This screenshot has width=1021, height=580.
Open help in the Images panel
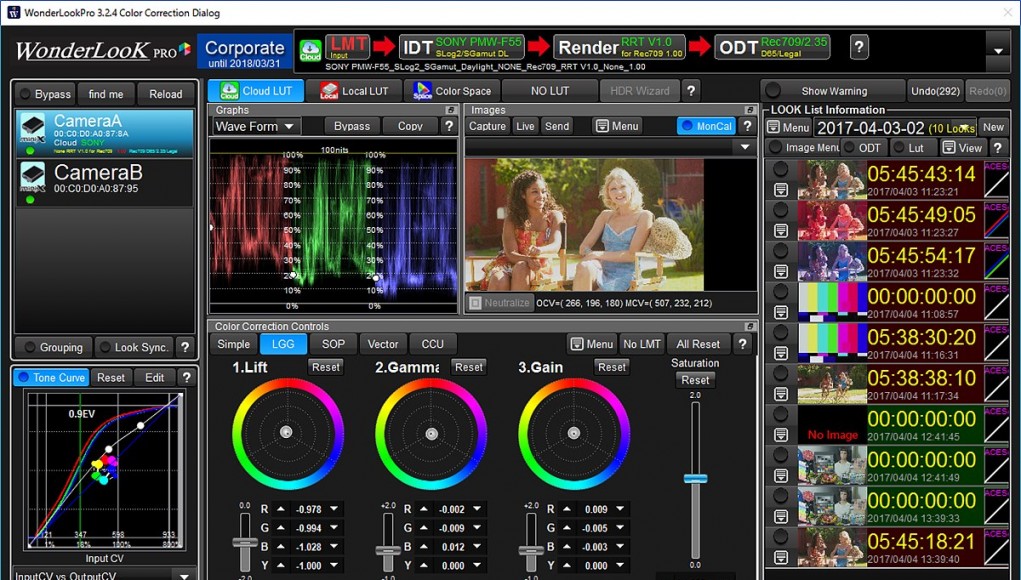coord(748,126)
